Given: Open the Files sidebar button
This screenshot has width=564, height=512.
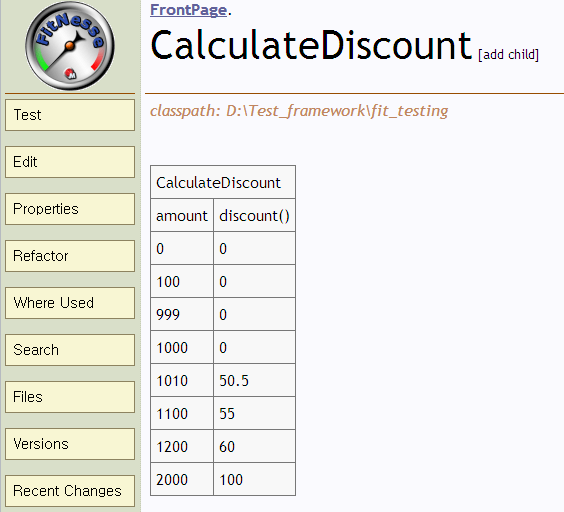Looking at the screenshot, I should click(70, 397).
